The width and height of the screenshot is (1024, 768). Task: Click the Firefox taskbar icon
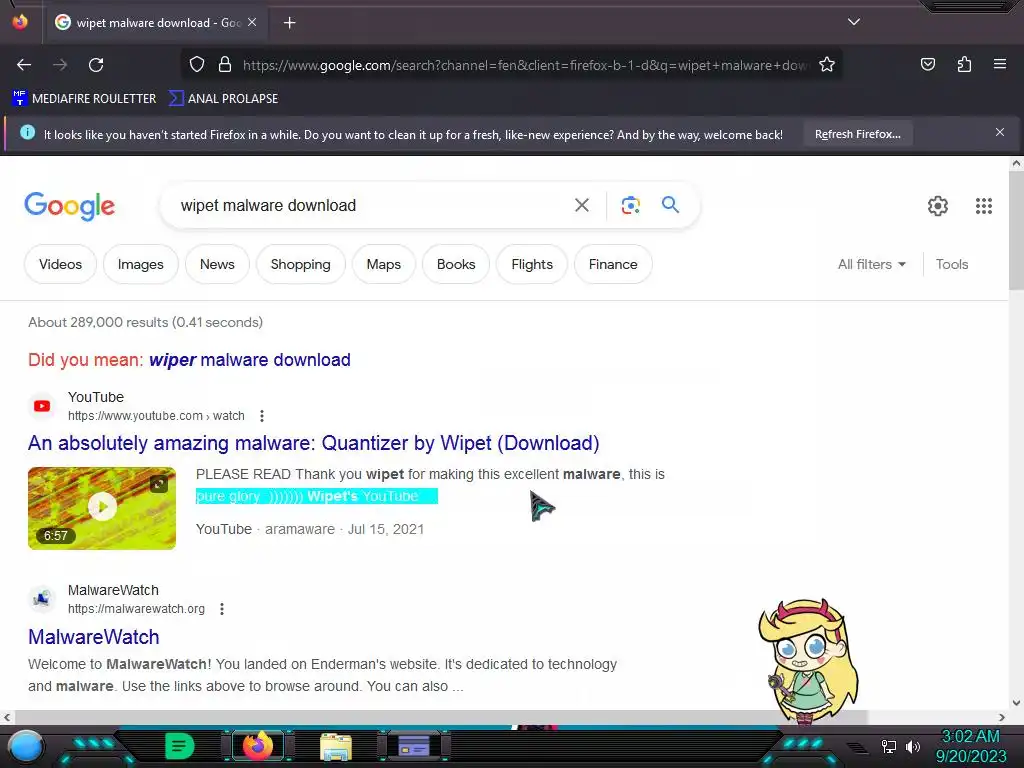tap(257, 746)
